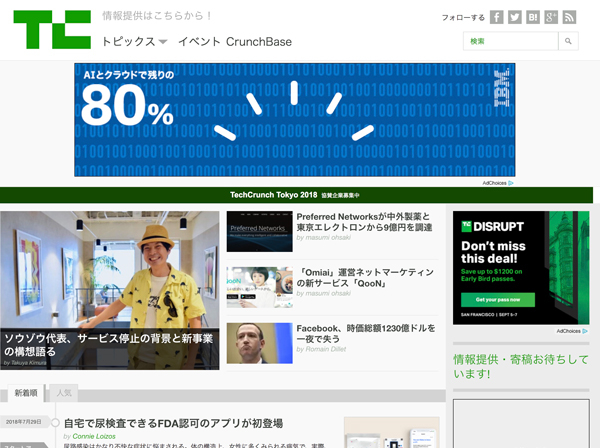600x448 pixels.
Task: Select the 人気 tab
Action: (x=64, y=393)
